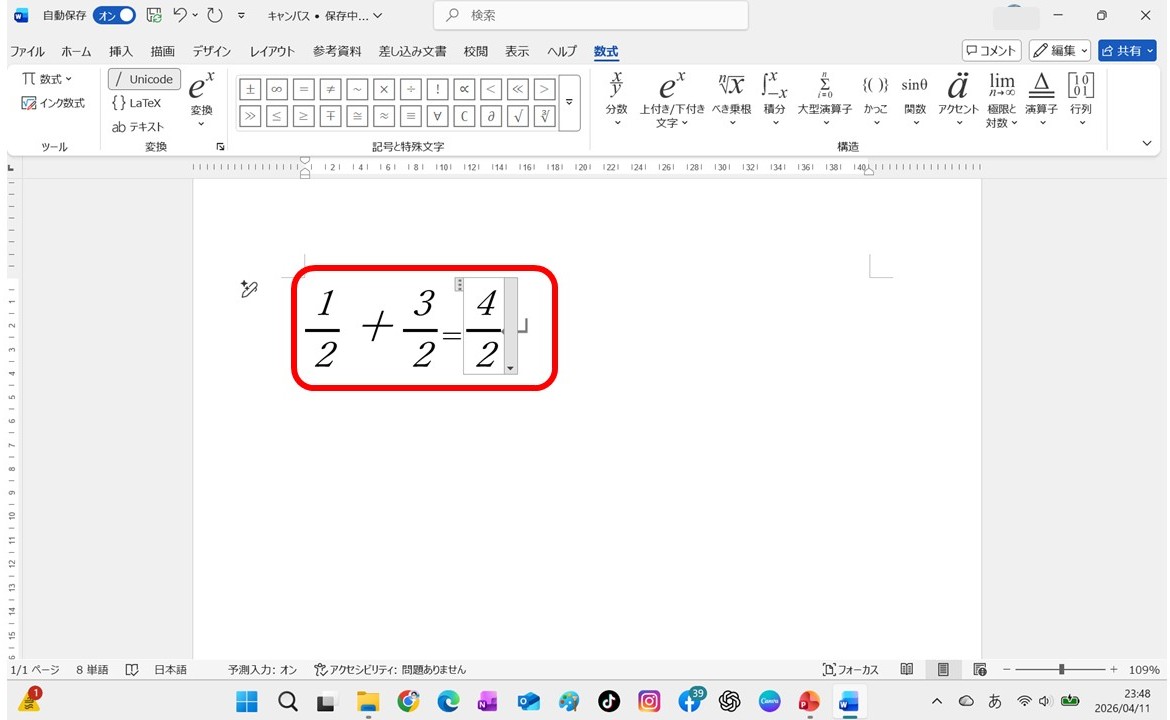1170x720 pixels.
Task: Click the search (検索) box in title bar
Action: click(590, 16)
